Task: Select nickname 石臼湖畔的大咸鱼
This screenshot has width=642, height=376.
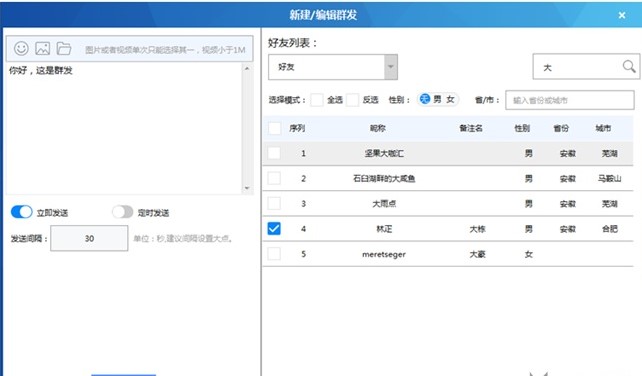Action: (x=384, y=178)
